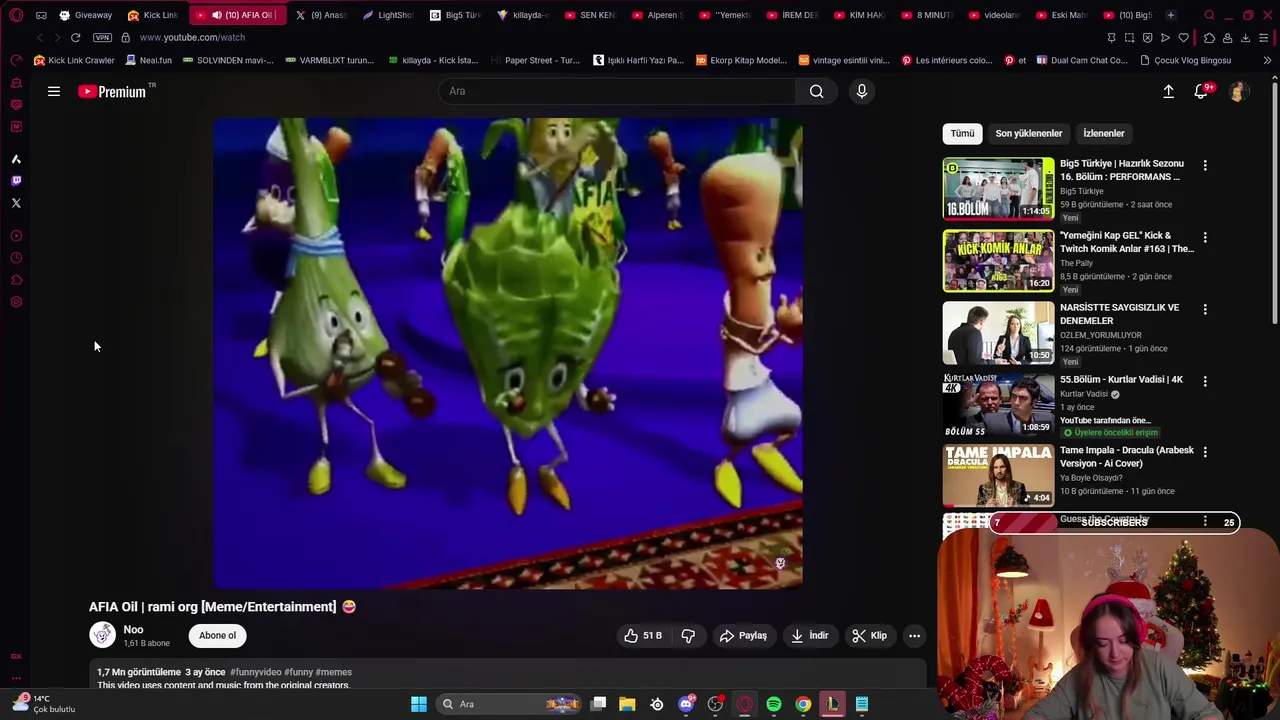
Task: Open File Explorer from the taskbar
Action: [627, 704]
